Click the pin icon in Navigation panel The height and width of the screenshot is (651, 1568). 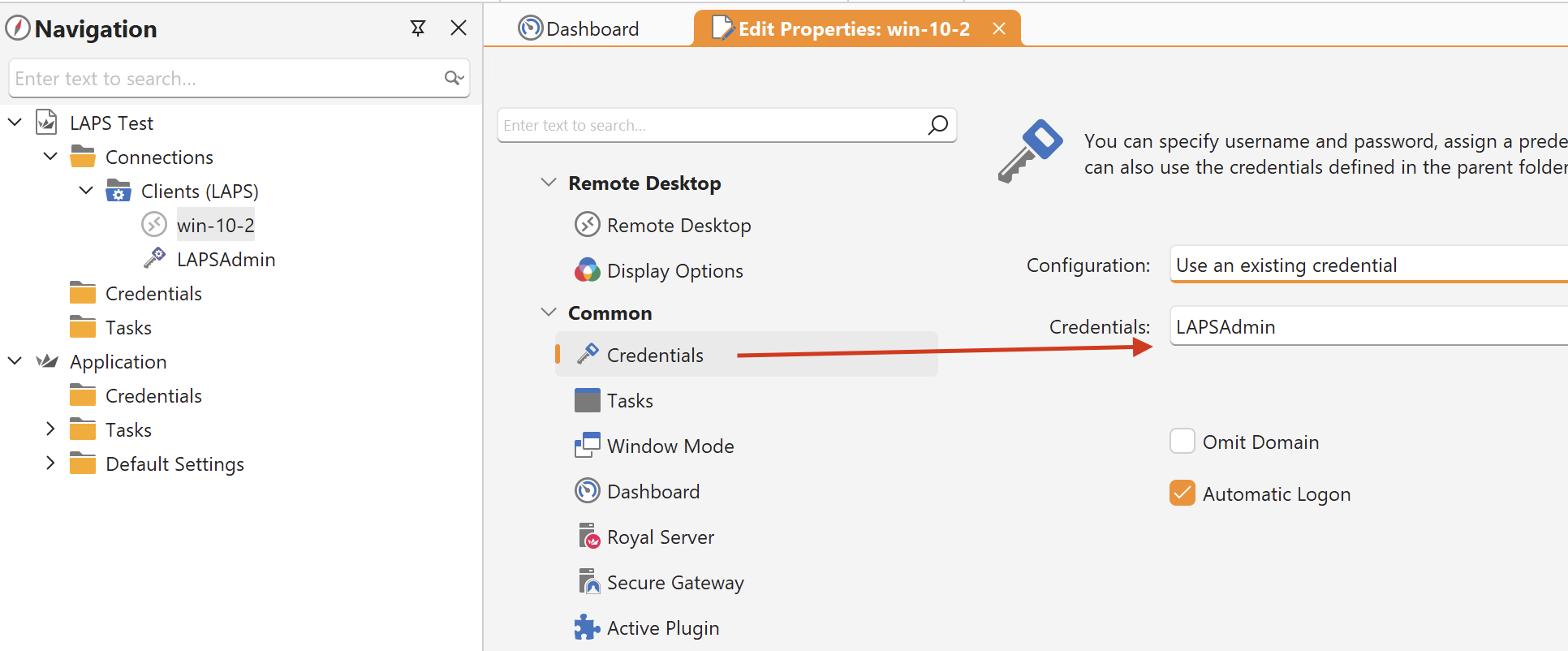point(418,28)
